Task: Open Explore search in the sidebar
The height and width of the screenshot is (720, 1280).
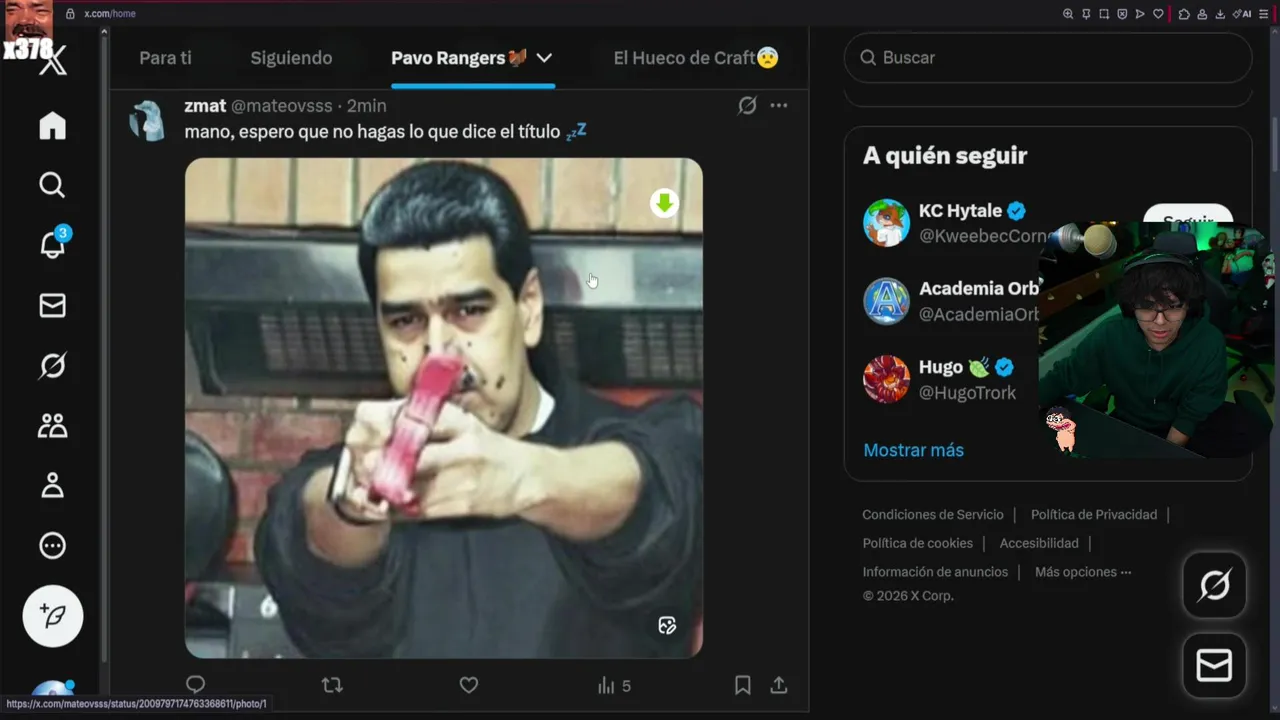Action: (x=52, y=185)
